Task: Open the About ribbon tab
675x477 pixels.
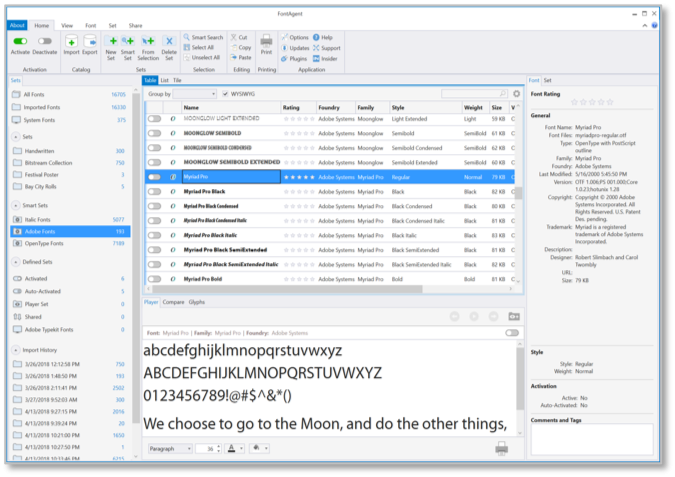Action: tap(17, 25)
